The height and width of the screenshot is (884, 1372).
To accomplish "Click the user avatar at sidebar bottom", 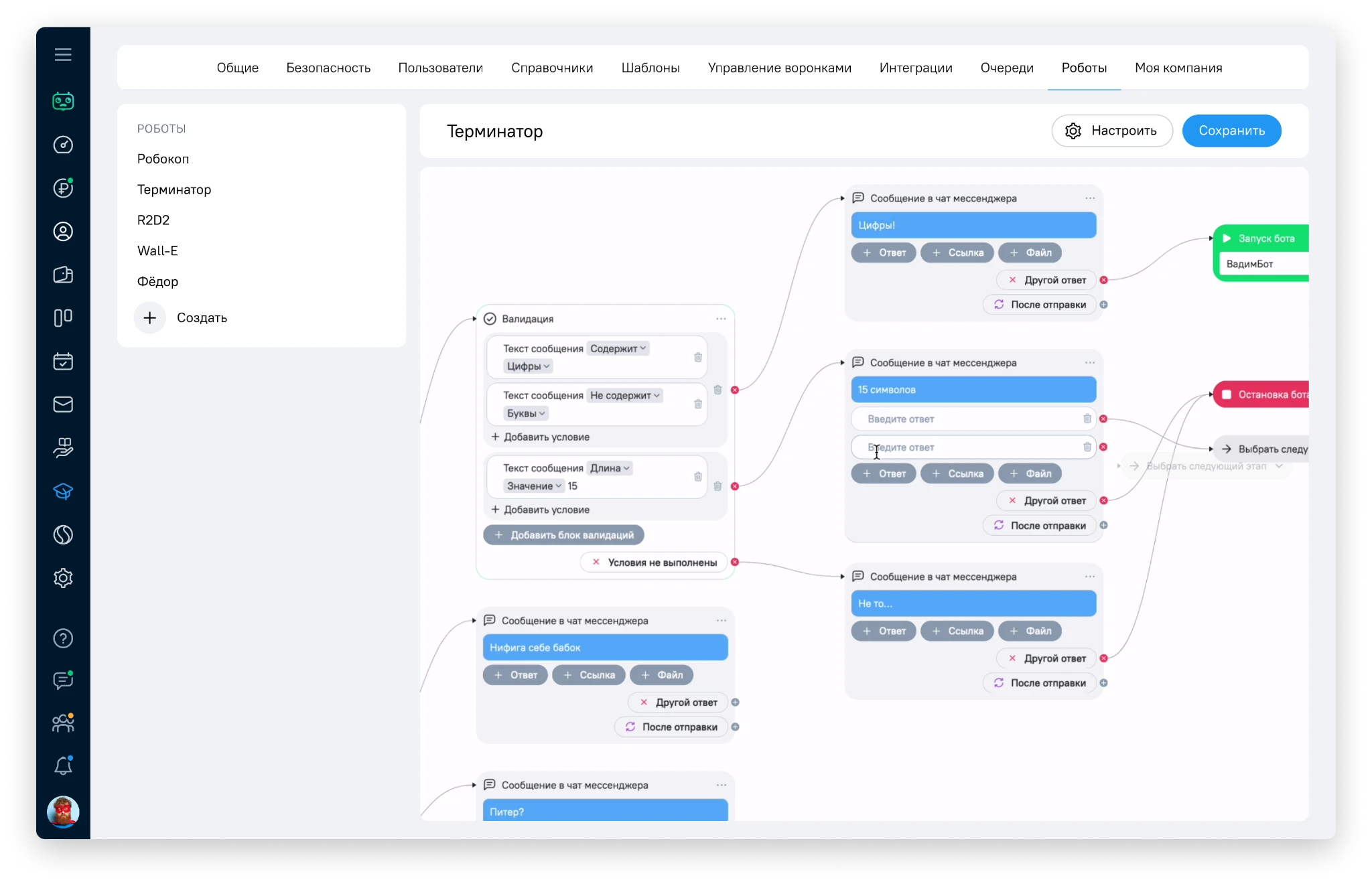I will click(x=63, y=812).
